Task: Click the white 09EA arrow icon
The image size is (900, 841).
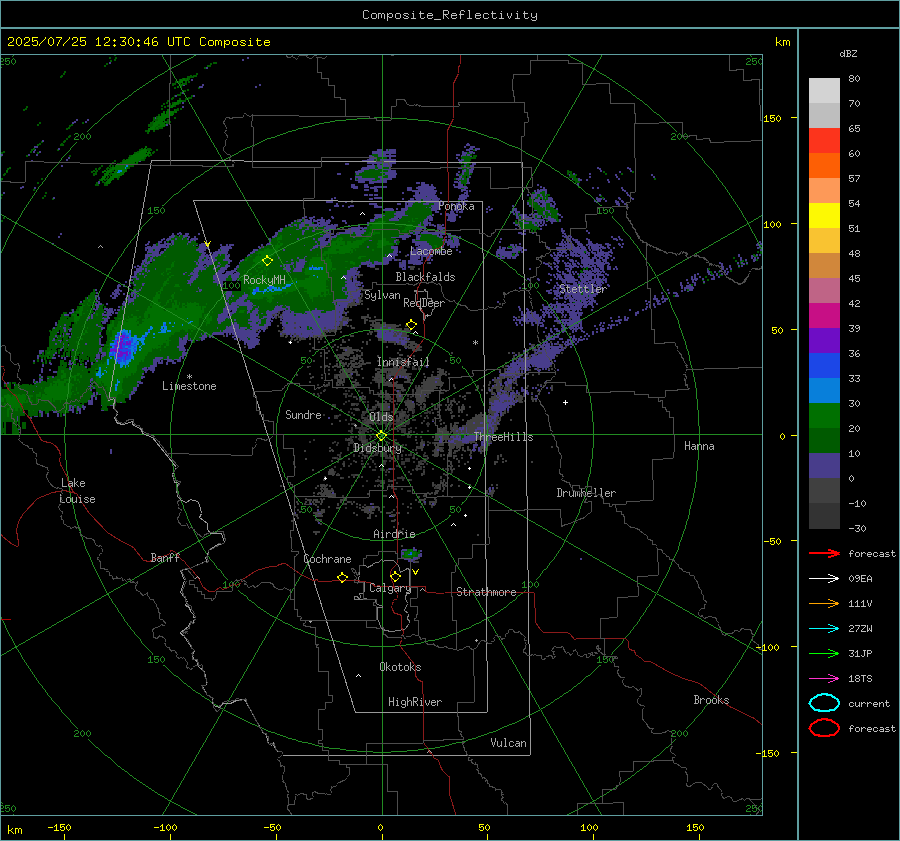Action: pyautogui.click(x=824, y=579)
